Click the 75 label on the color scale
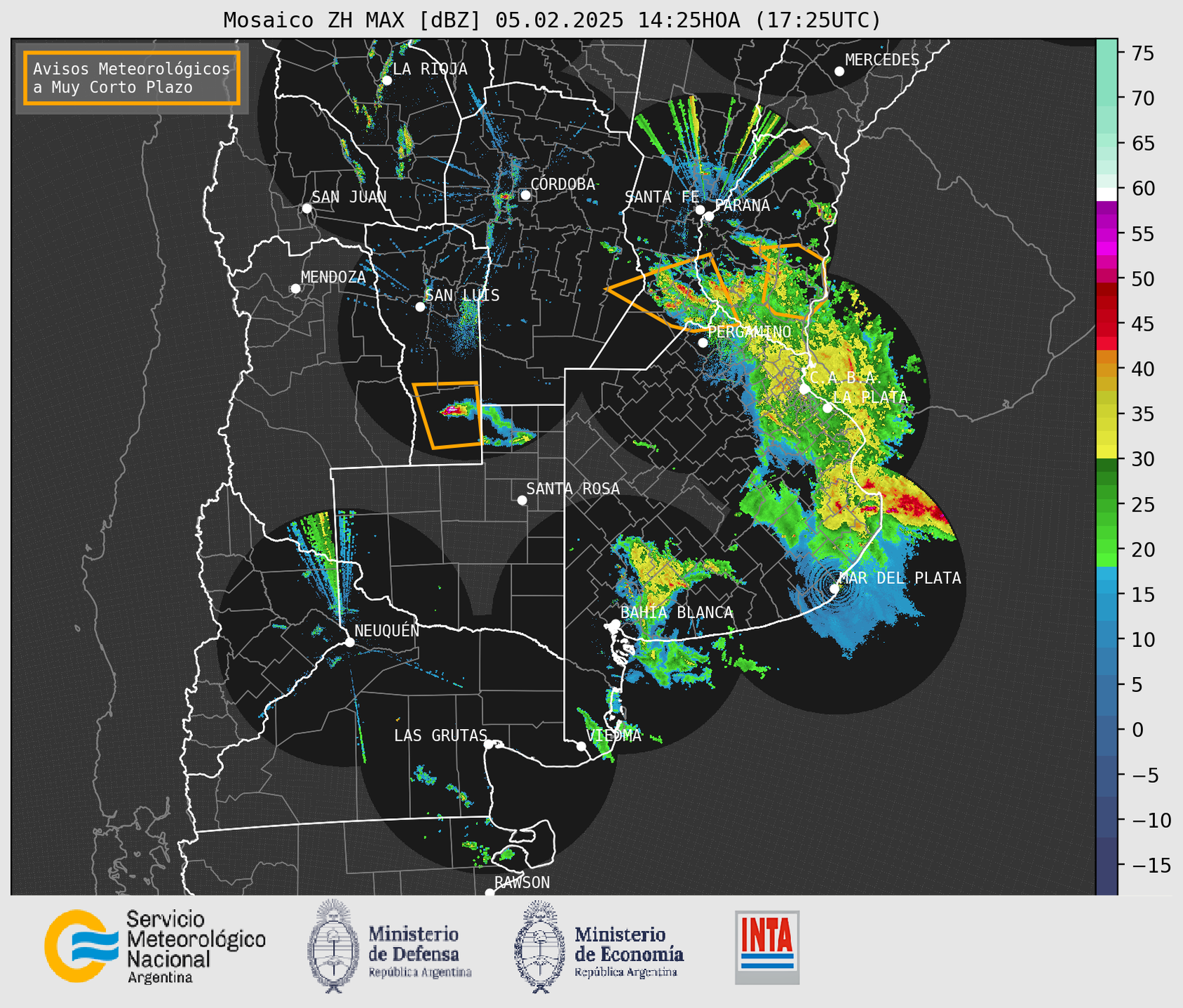 [1142, 53]
